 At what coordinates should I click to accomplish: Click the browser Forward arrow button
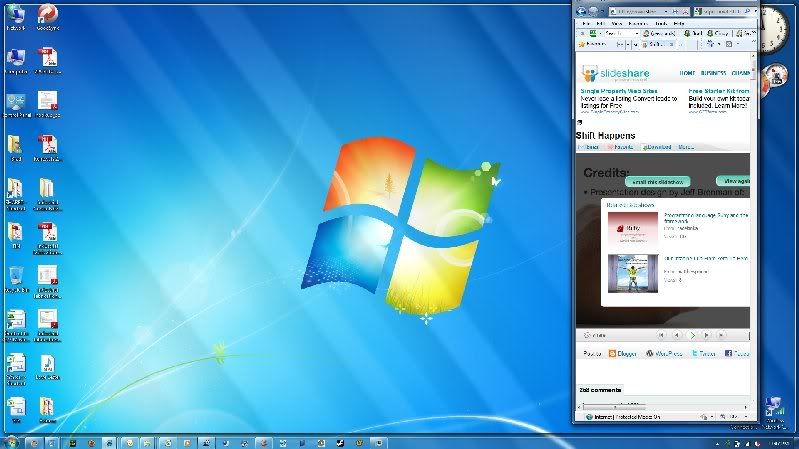593,11
